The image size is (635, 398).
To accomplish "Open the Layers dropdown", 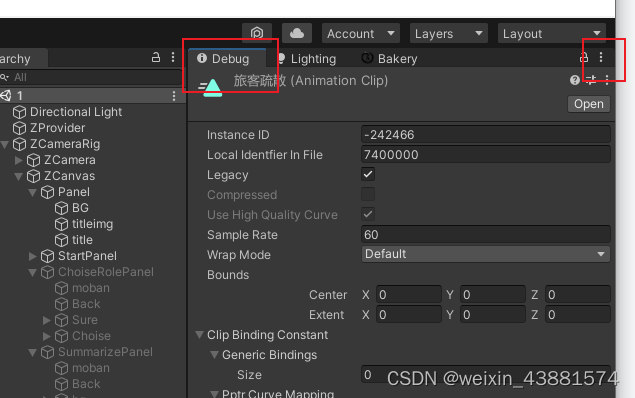I will click(x=449, y=33).
